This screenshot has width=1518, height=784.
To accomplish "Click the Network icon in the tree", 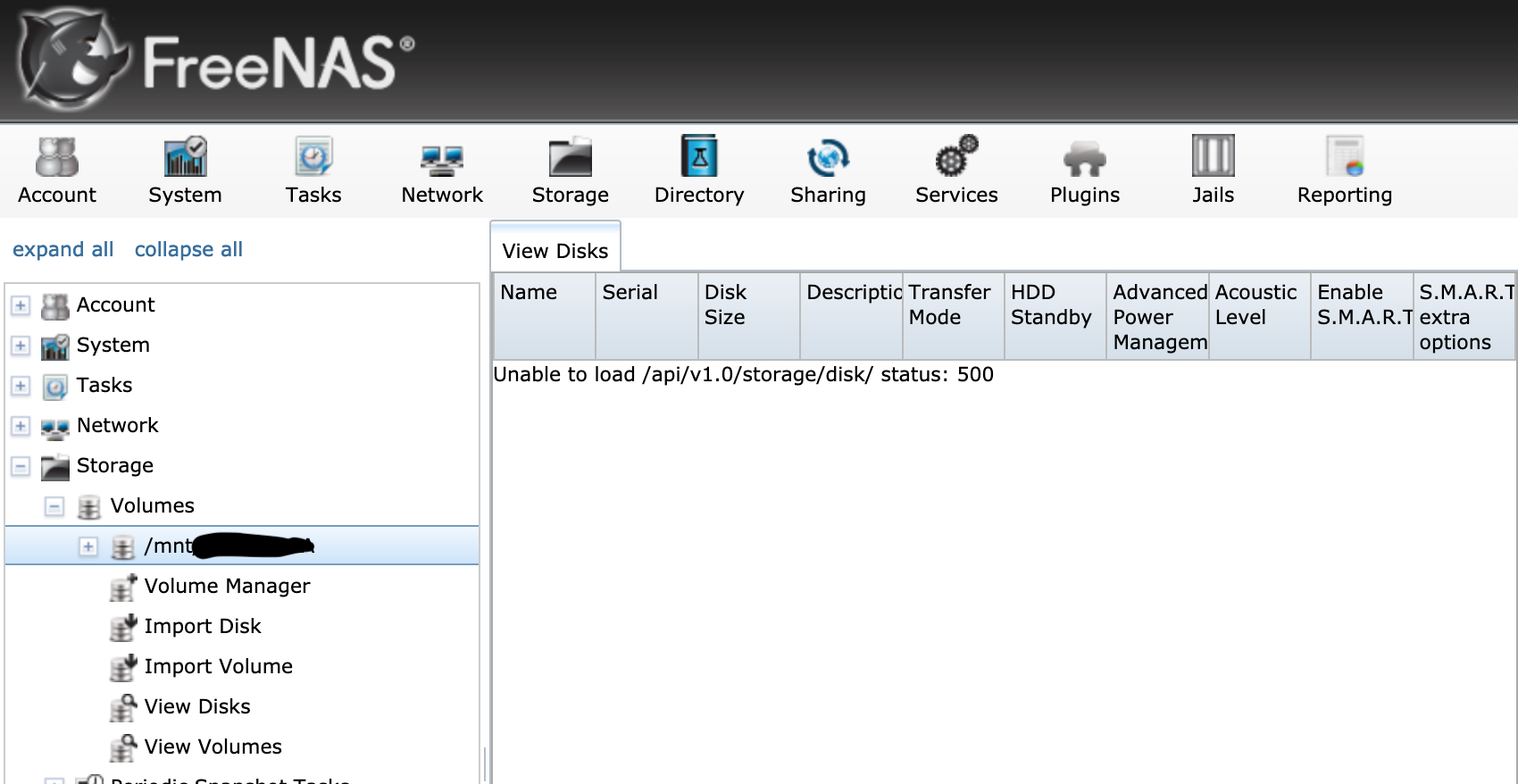I will [x=55, y=429].
